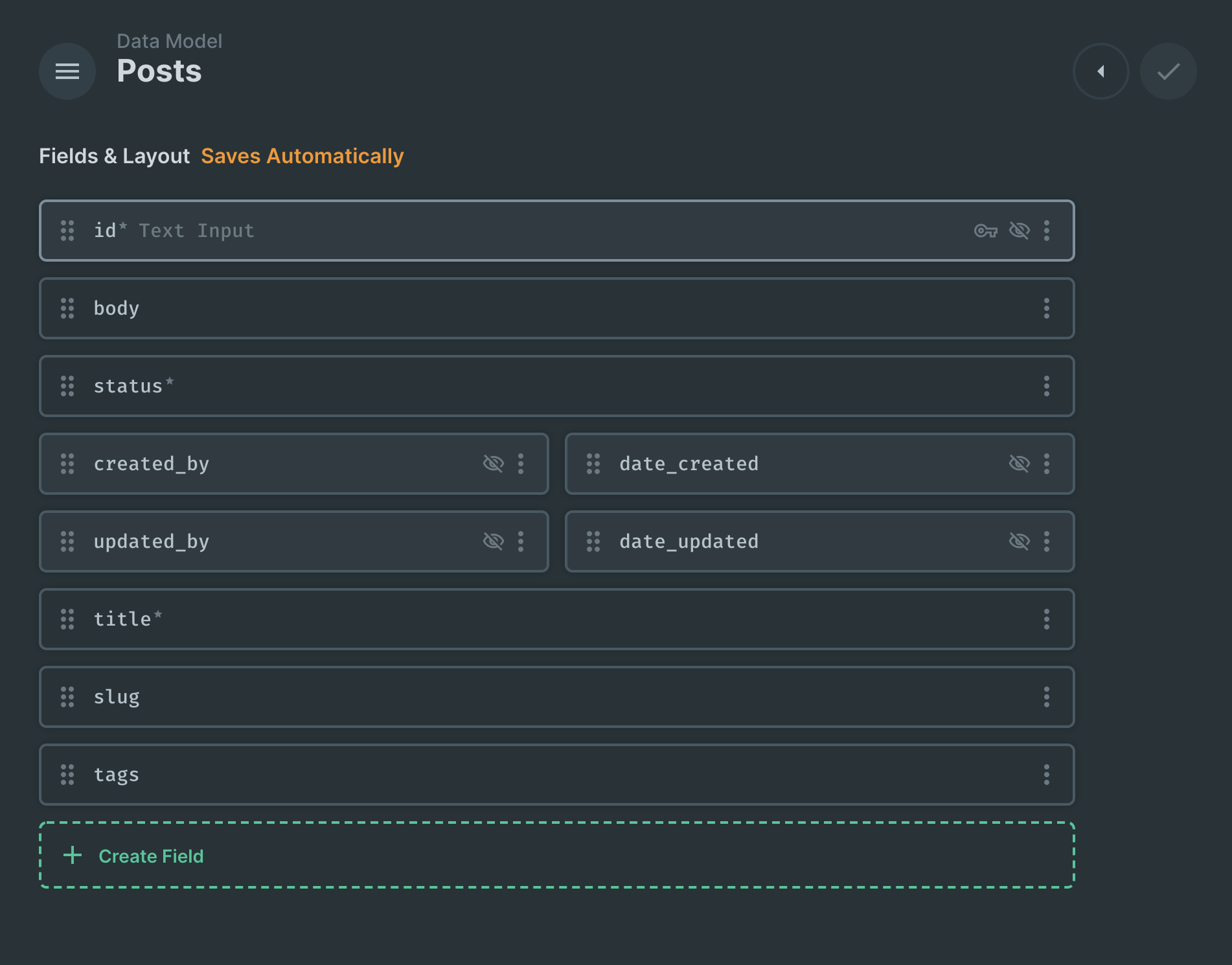Open the options menu for updated_by field
Screen dimensions: 1232x965
click(x=521, y=541)
